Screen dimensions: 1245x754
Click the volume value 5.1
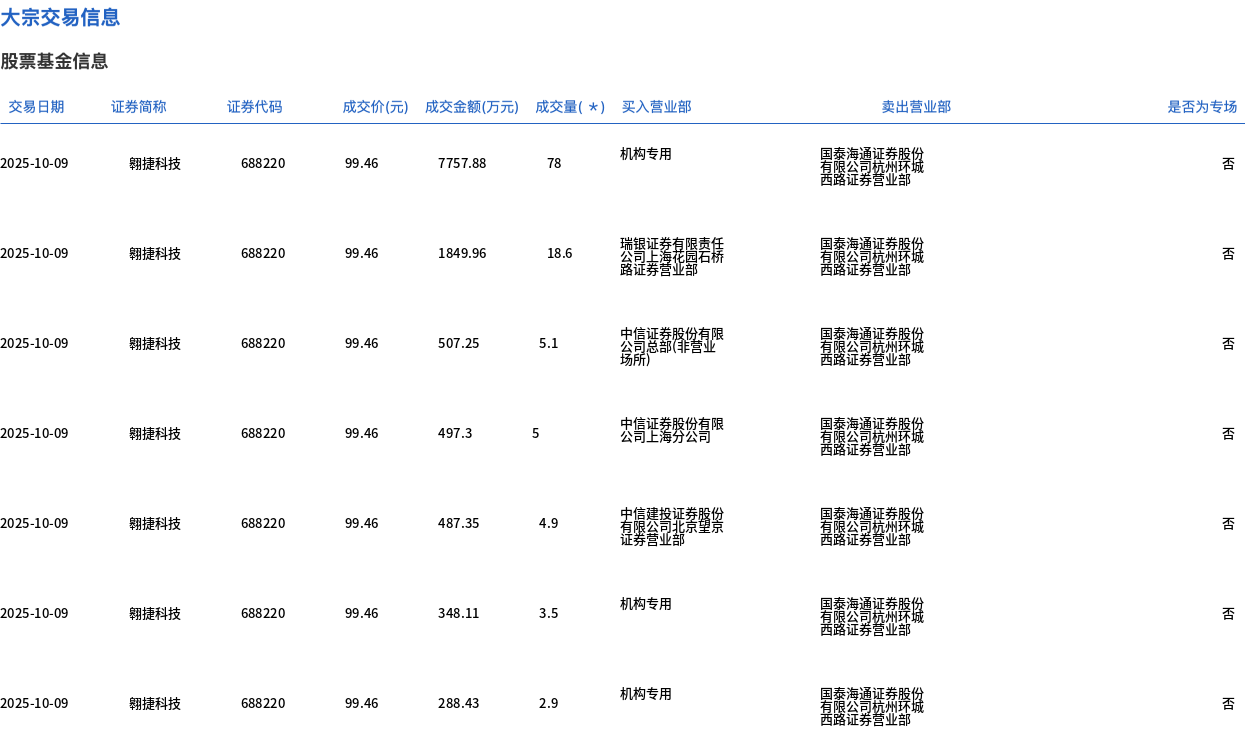(549, 343)
